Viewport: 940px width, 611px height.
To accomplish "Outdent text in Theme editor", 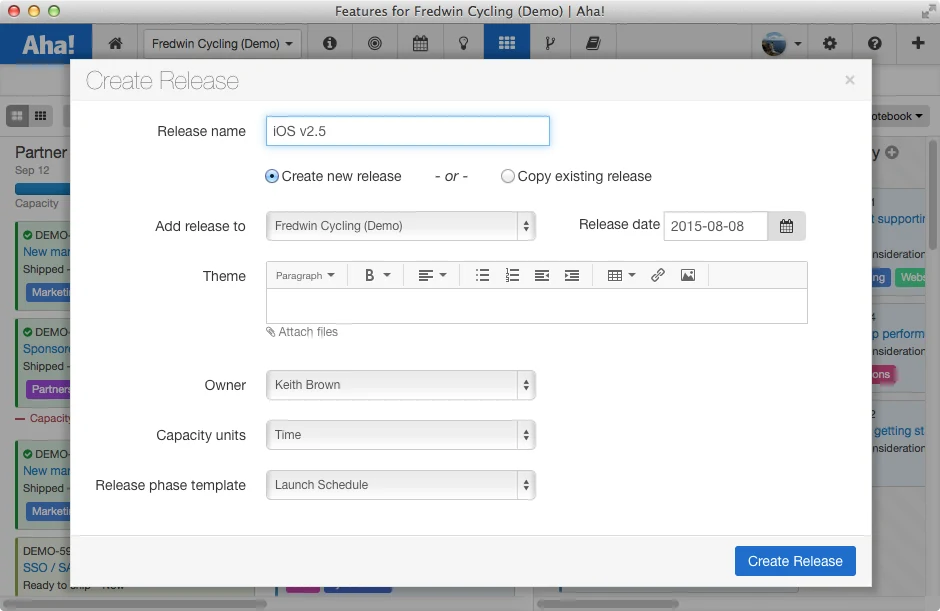I will [542, 275].
